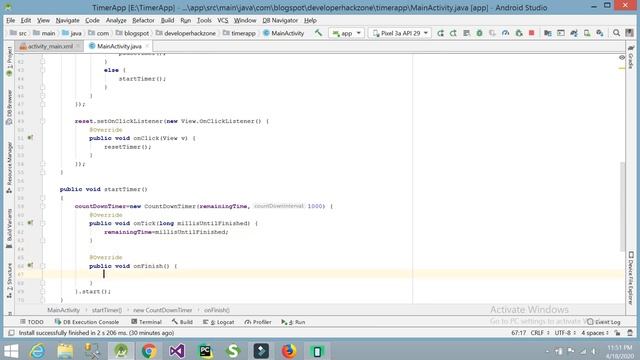Click the Windows Start button
Screen dimensions: 640x360
point(11,351)
